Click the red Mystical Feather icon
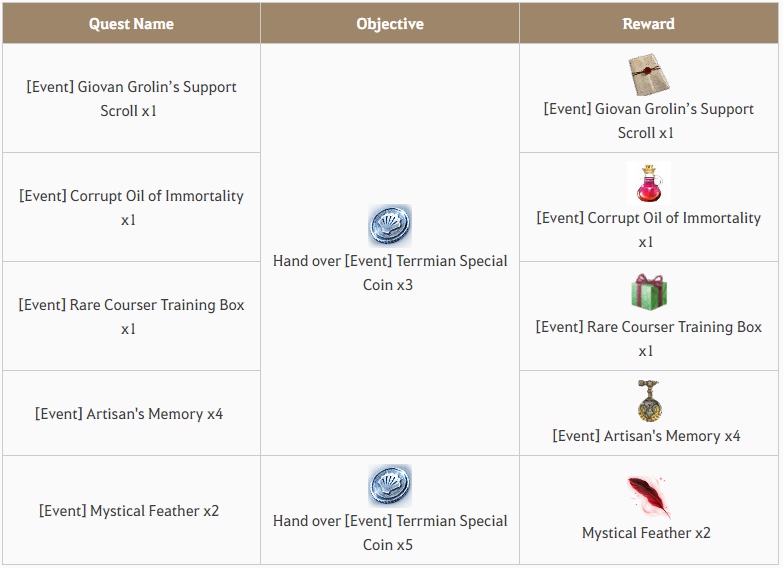The height and width of the screenshot is (568, 783). coord(649,498)
